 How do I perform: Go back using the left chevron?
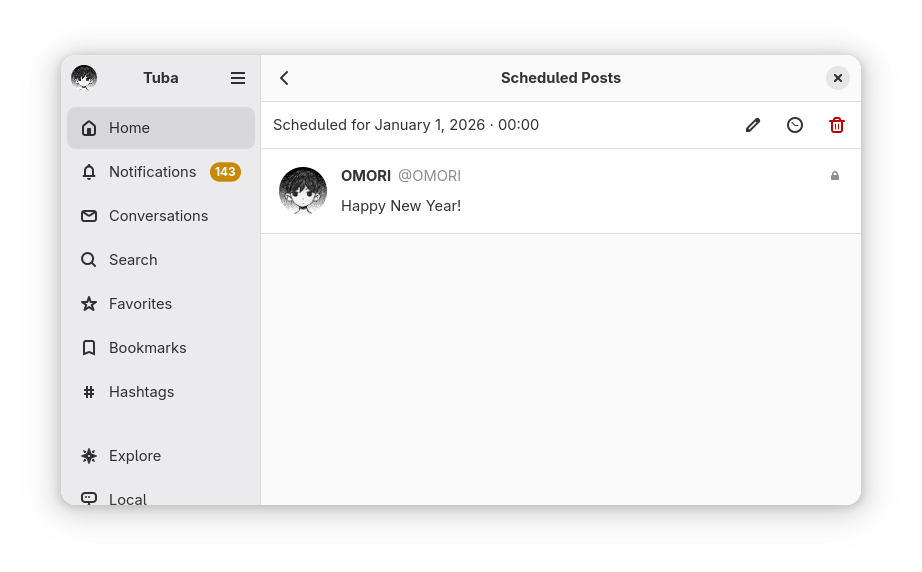coord(284,78)
